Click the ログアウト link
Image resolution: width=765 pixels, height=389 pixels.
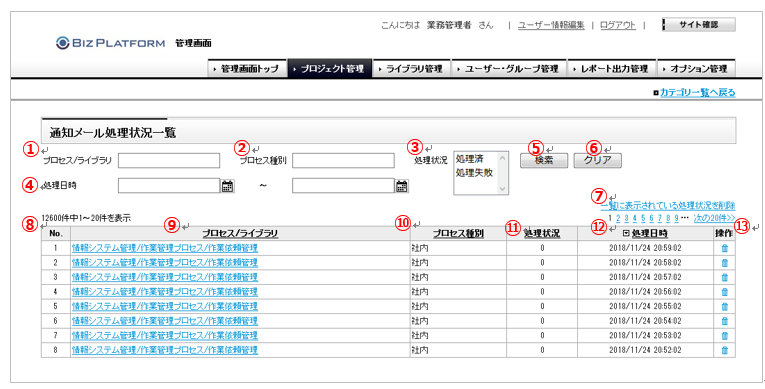coord(618,25)
